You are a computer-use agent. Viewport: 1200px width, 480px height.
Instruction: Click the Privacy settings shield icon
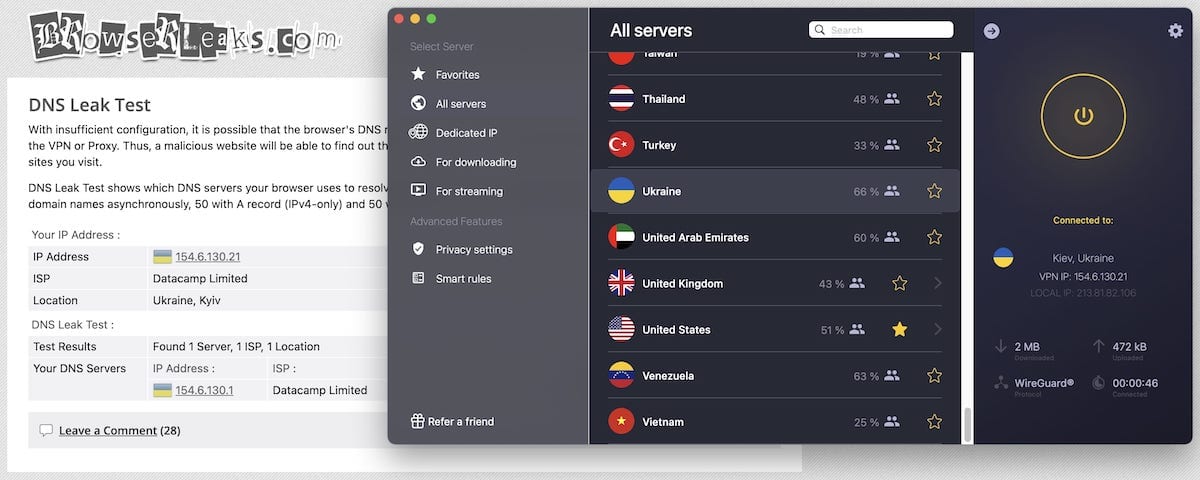click(418, 249)
